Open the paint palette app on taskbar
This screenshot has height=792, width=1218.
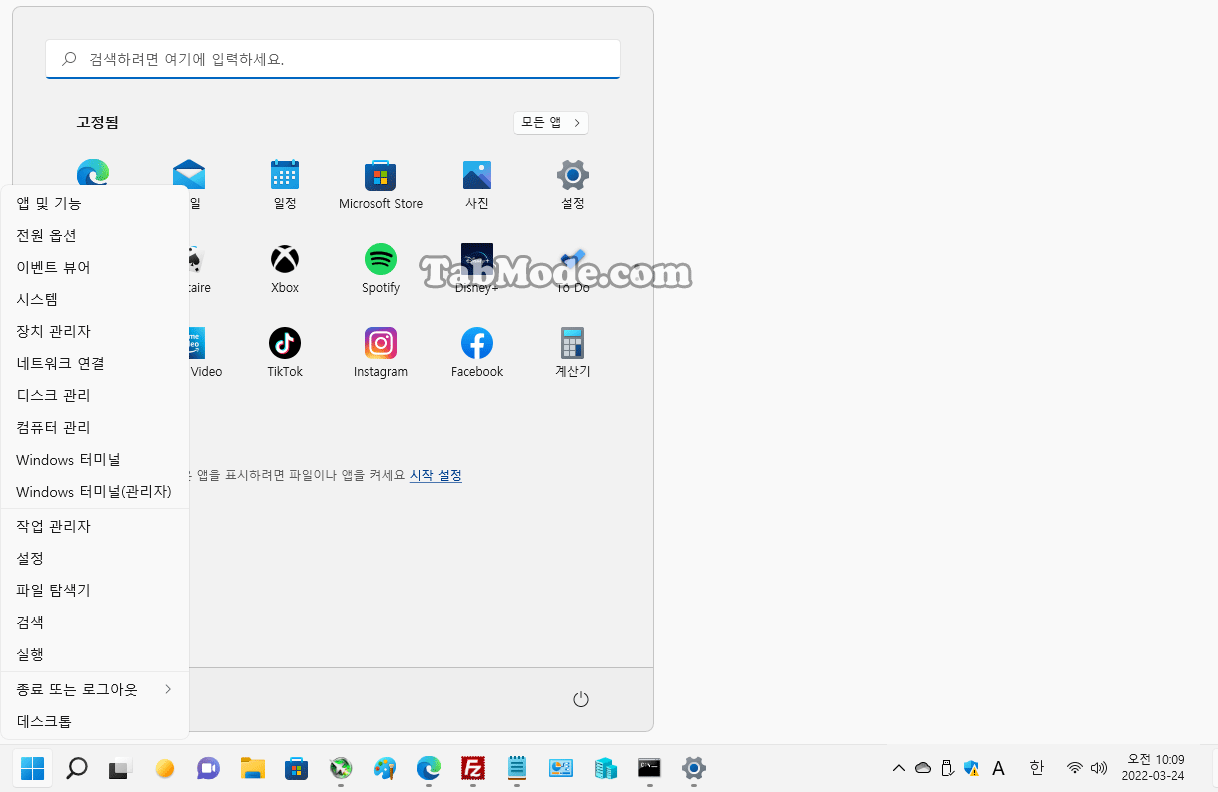(385, 768)
